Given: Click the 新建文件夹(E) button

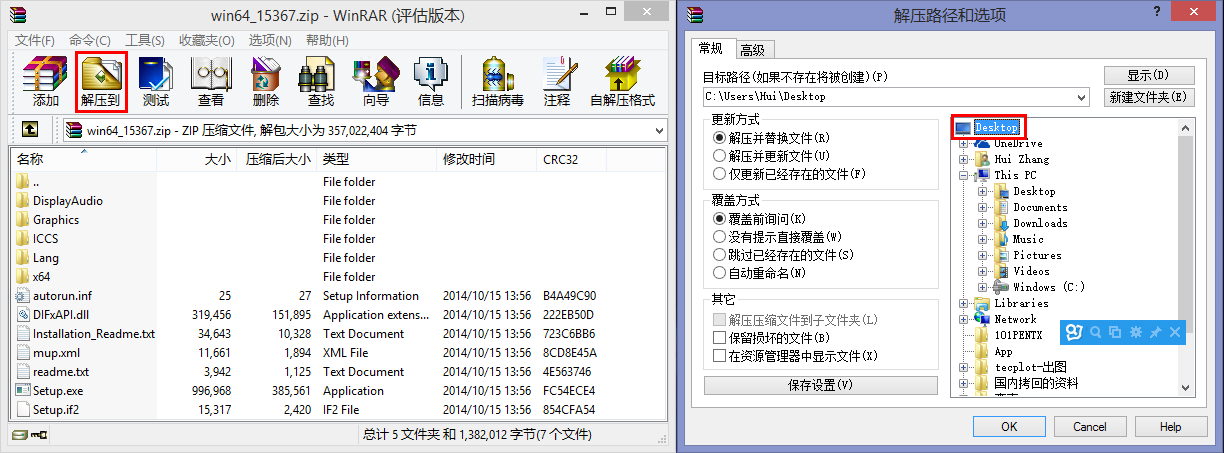Looking at the screenshot, I should (x=1149, y=98).
